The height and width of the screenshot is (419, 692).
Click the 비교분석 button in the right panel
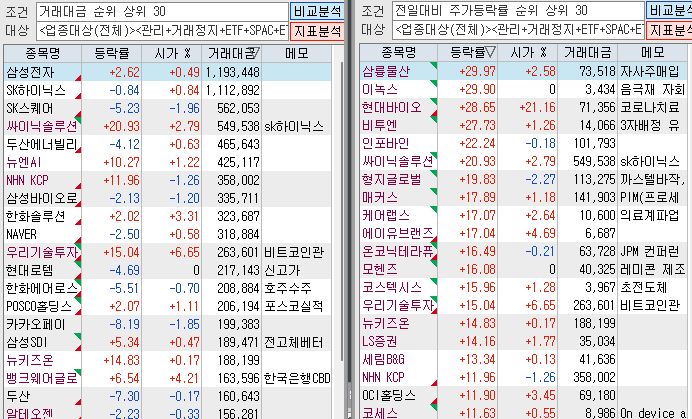[x=669, y=11]
